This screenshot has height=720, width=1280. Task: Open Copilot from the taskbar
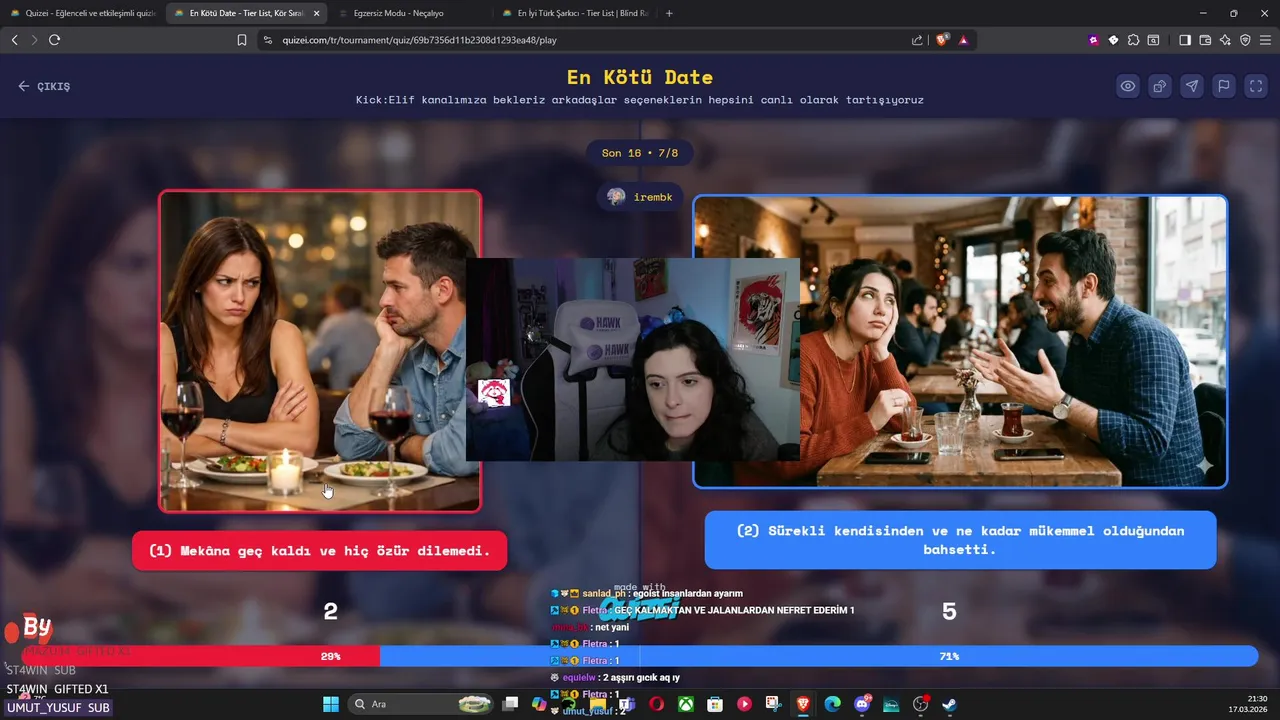coord(540,704)
